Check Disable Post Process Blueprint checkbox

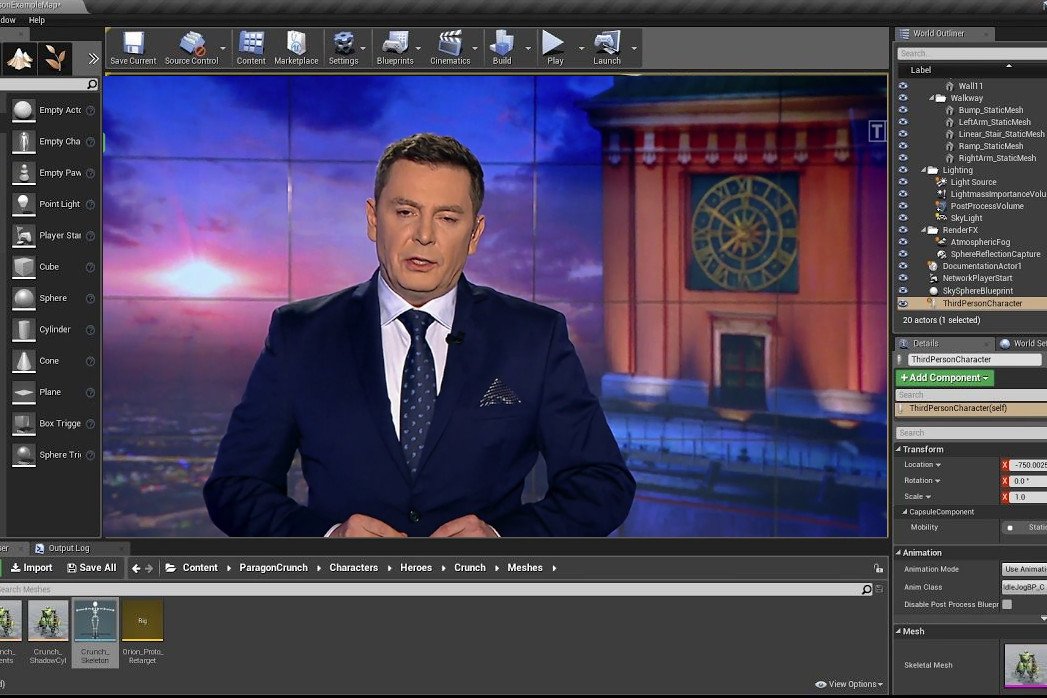pos(1007,604)
